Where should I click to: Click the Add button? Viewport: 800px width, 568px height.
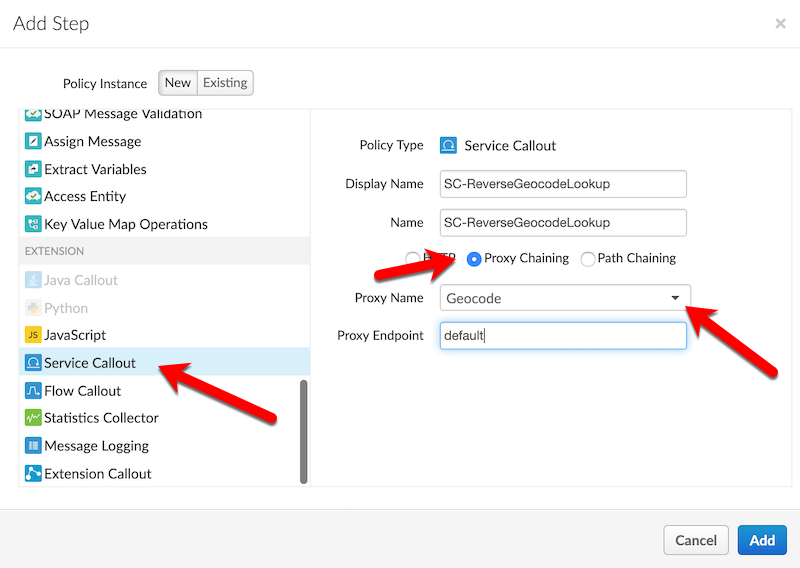(762, 540)
